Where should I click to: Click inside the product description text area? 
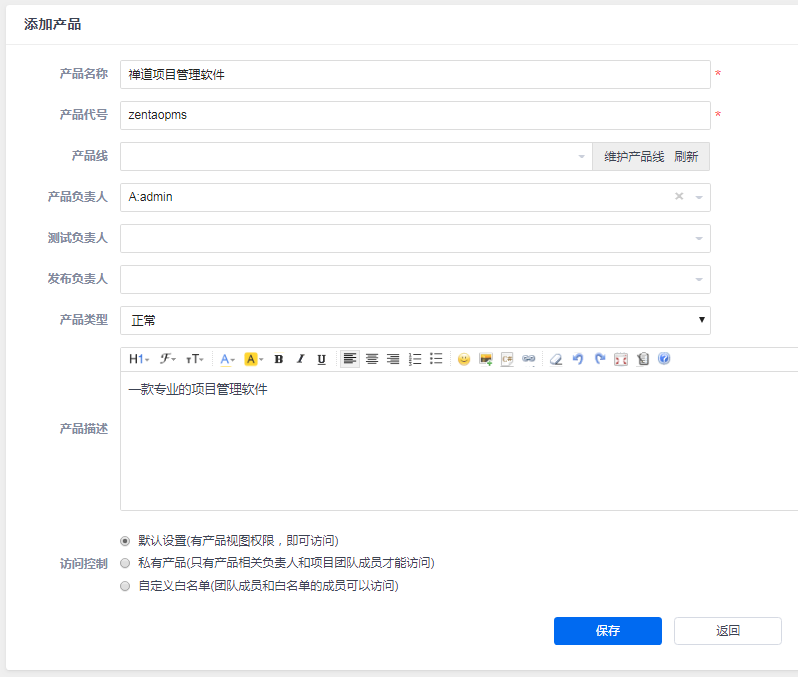459,441
